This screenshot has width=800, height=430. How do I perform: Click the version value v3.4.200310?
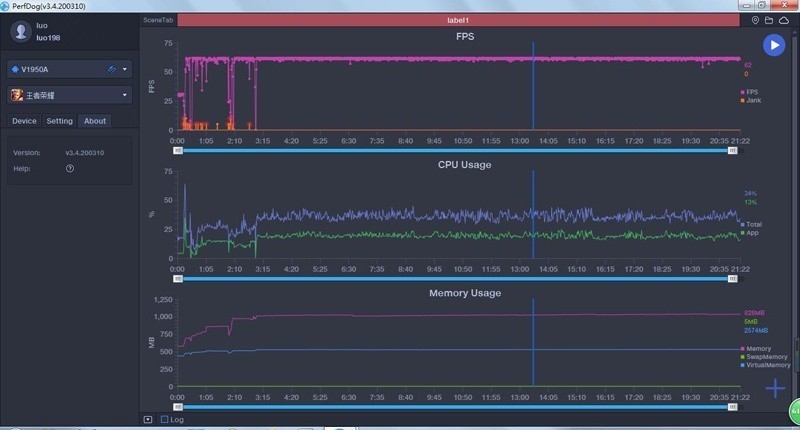[x=85, y=153]
